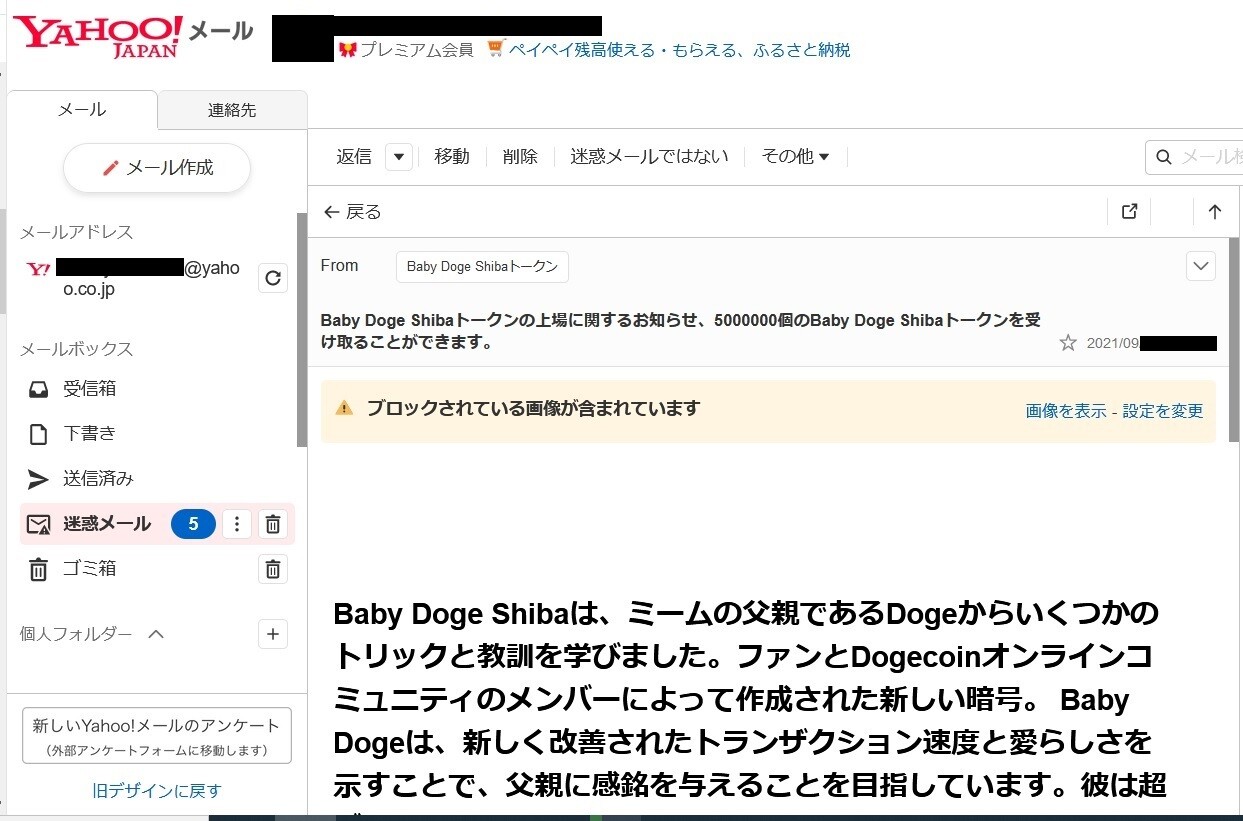This screenshot has width=1243, height=821.
Task: Click the inbox tray icon
Action: pyautogui.click(x=38, y=389)
